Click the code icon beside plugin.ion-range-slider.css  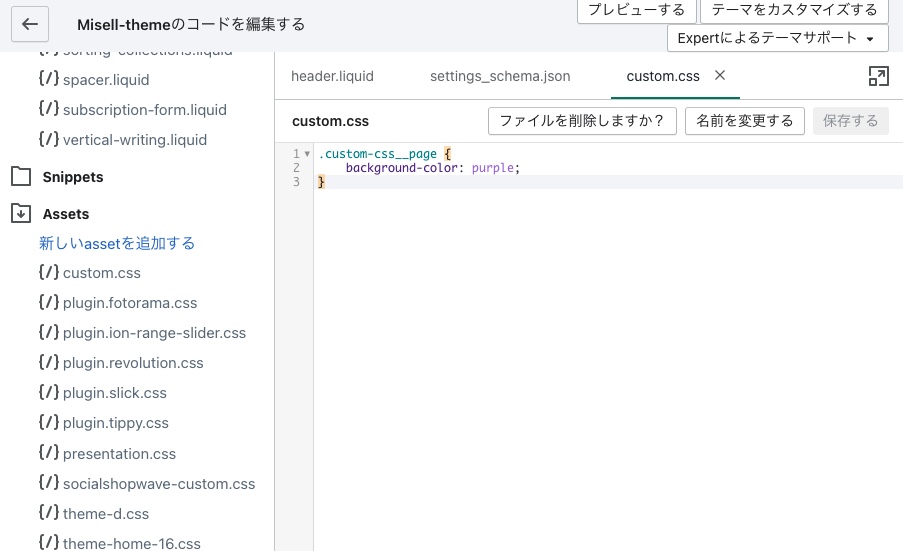pos(49,331)
